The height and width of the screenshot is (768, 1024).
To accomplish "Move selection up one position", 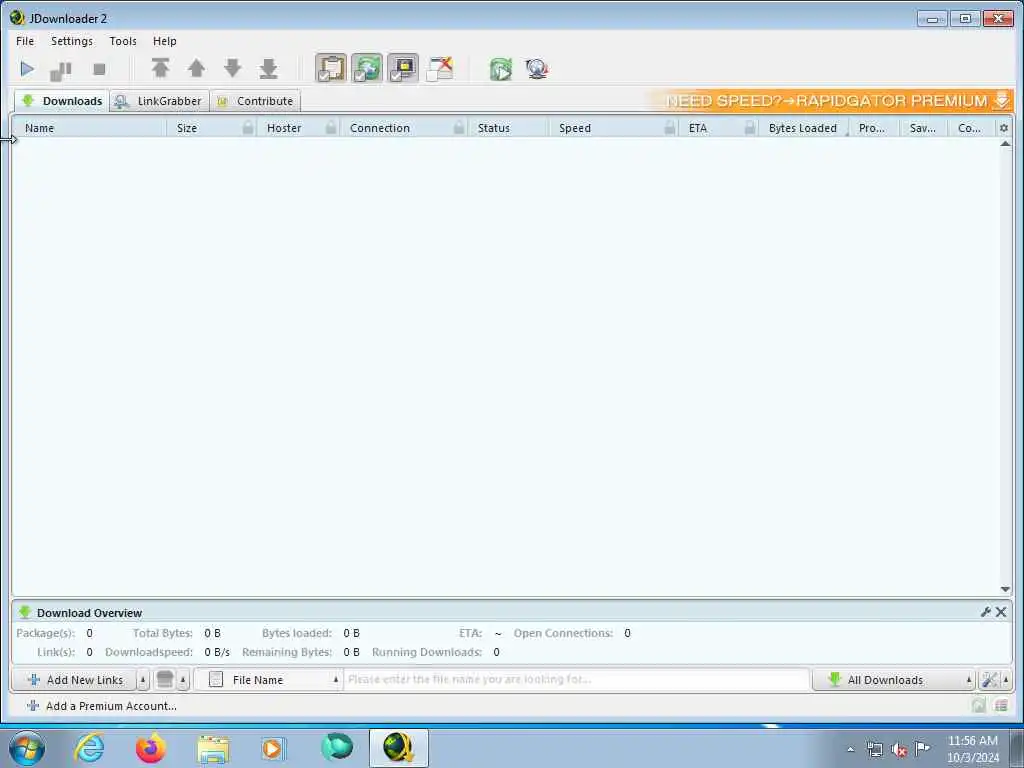I will click(x=197, y=68).
